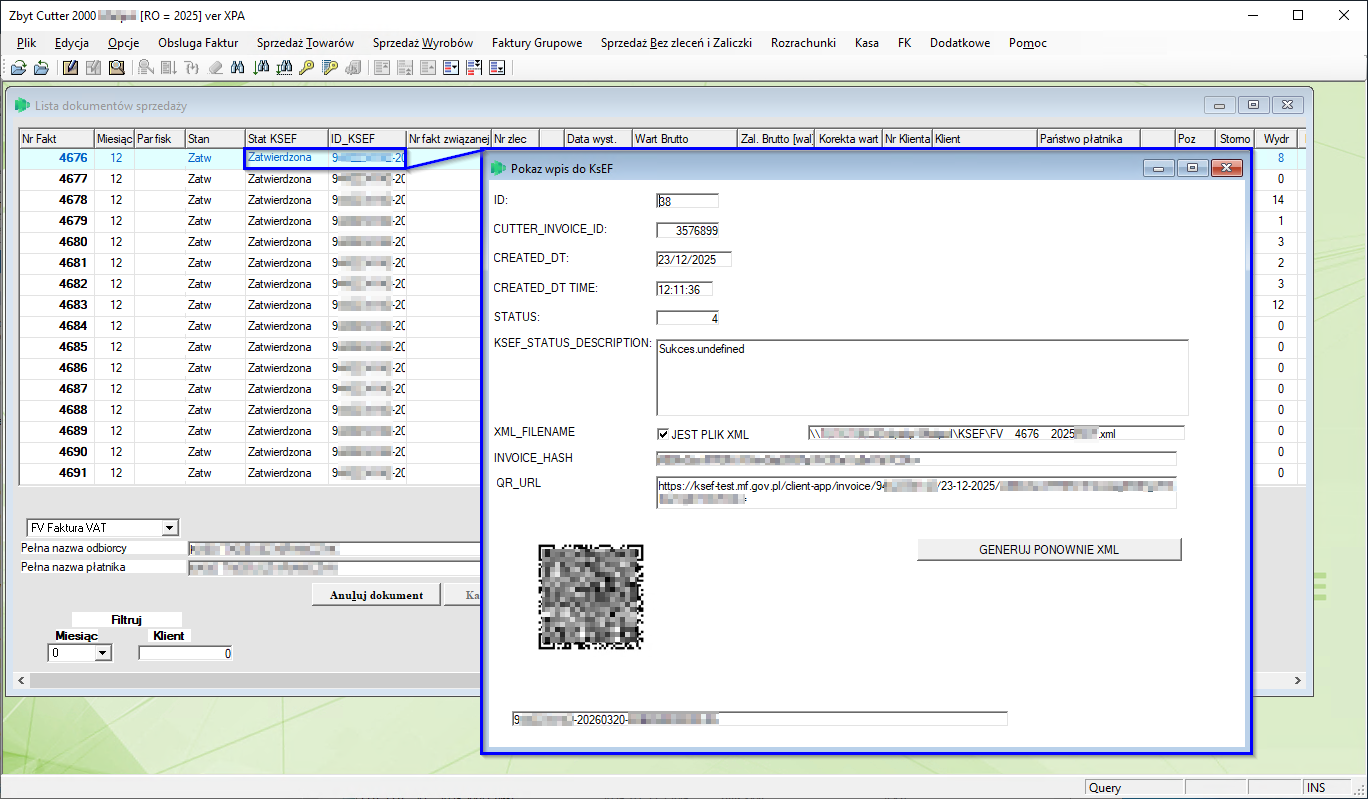Click the leftmost open-folder toolbar icon
Image resolution: width=1368 pixels, height=799 pixels.
(18, 68)
